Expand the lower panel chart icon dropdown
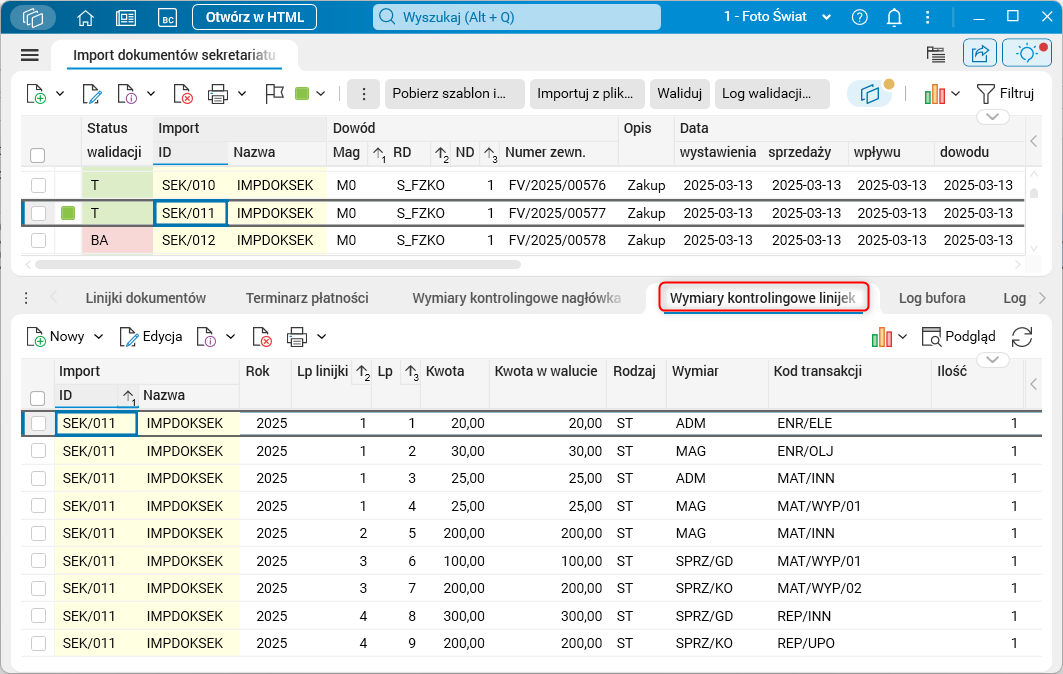 click(x=903, y=337)
